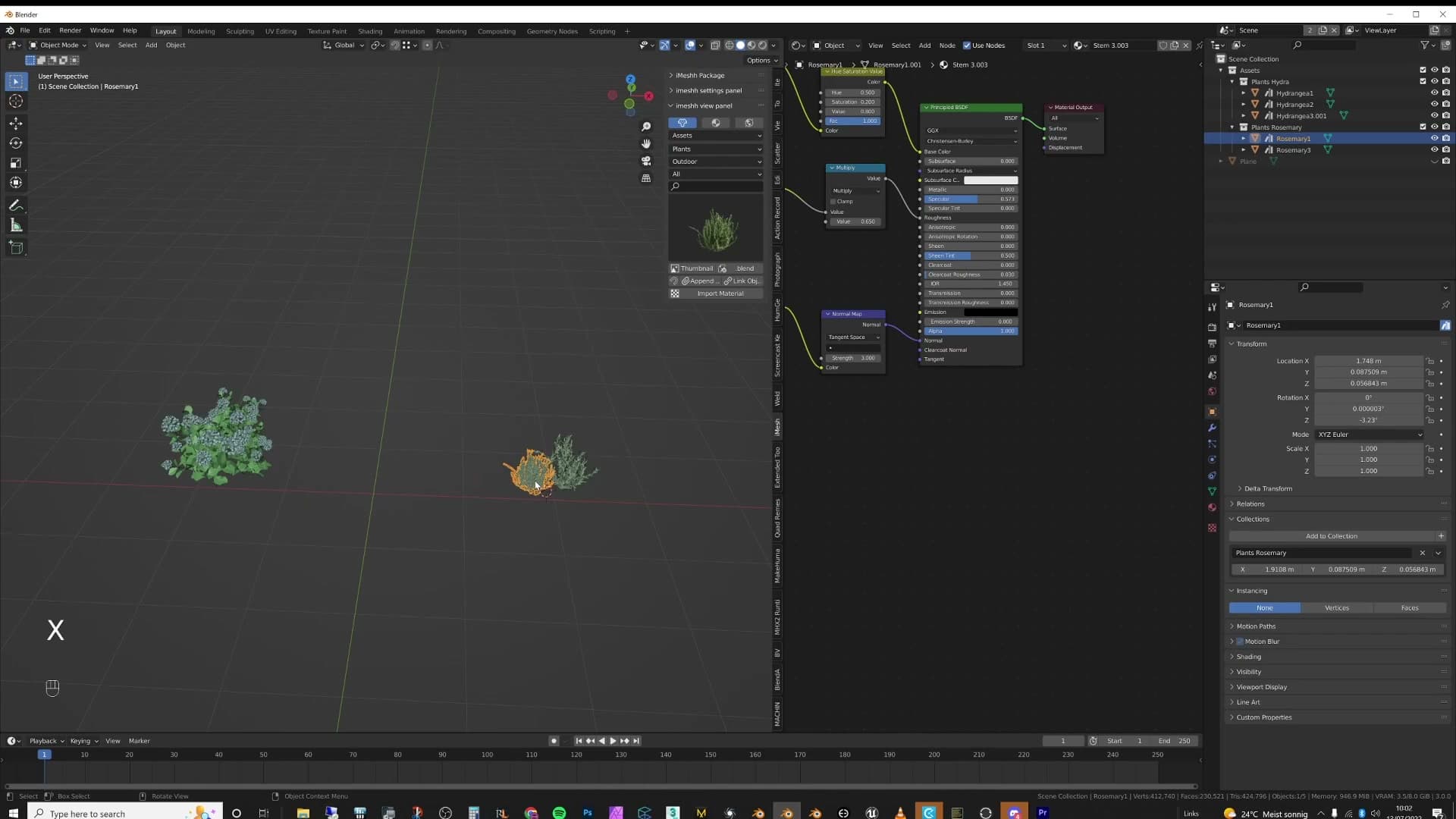Click Link Obj button in iMeshh panel
The image size is (1456, 819).
click(742, 281)
